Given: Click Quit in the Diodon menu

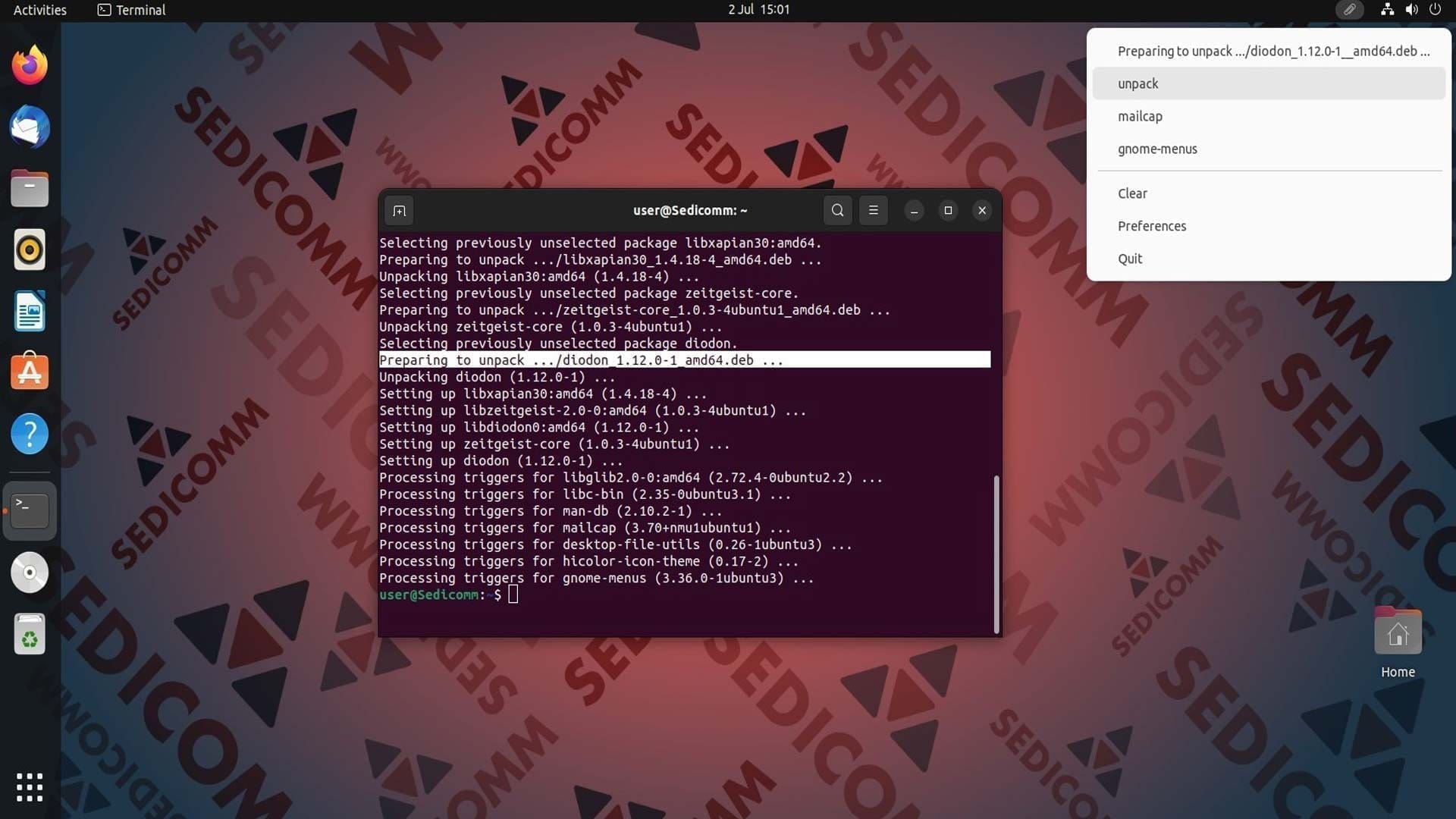Looking at the screenshot, I should (1269, 259).
